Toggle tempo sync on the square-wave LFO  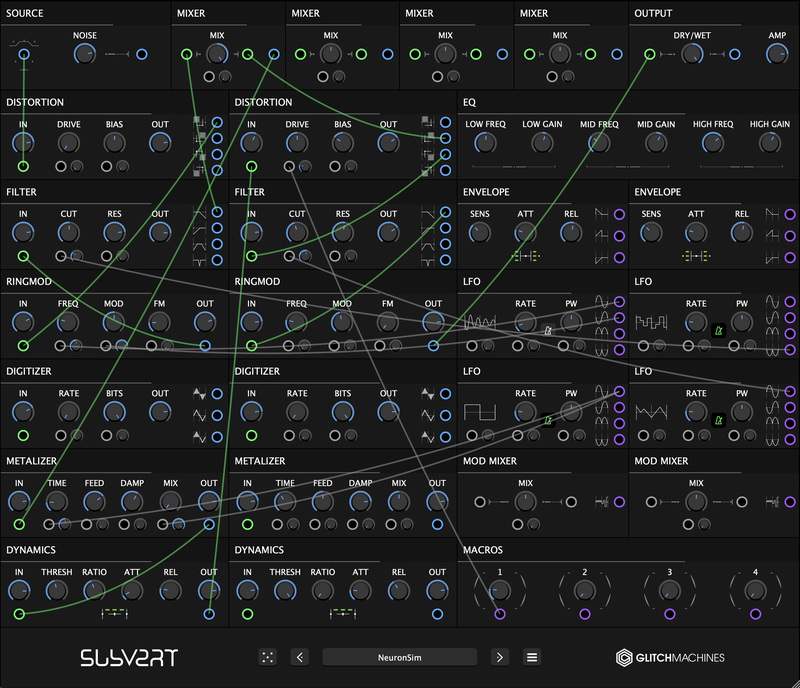[x=548, y=421]
